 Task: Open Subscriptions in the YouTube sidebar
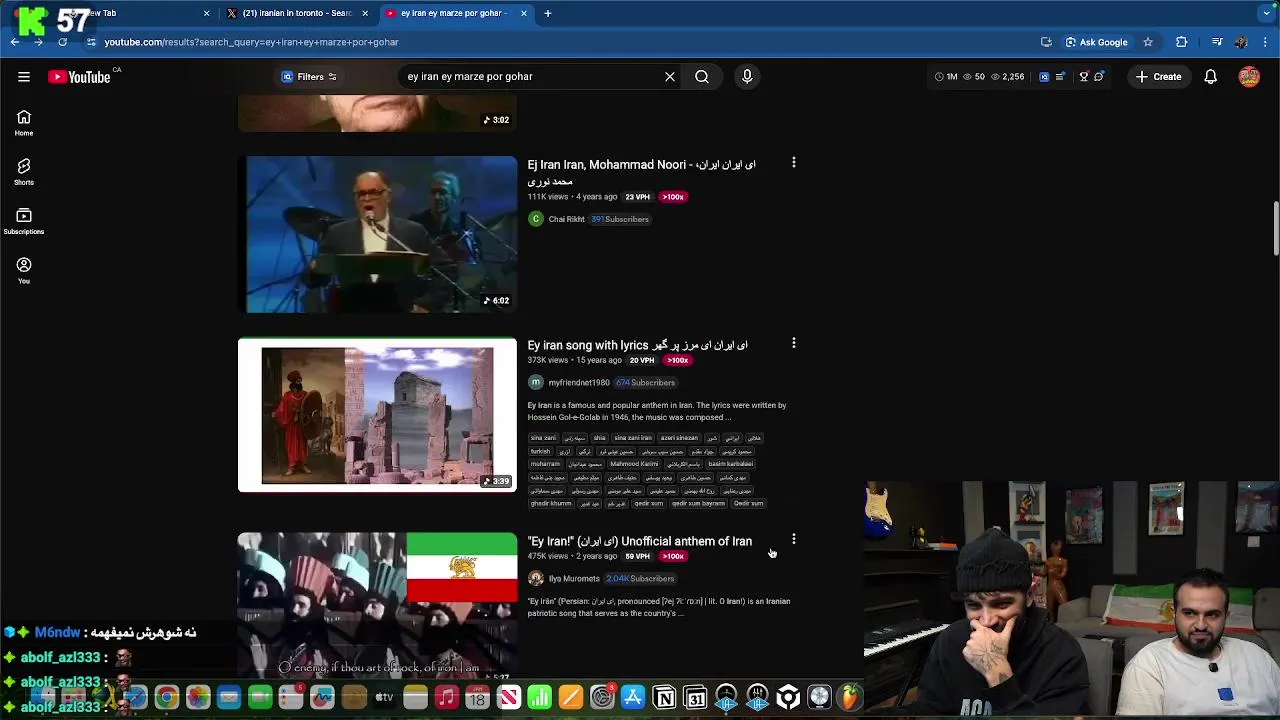[x=24, y=221]
